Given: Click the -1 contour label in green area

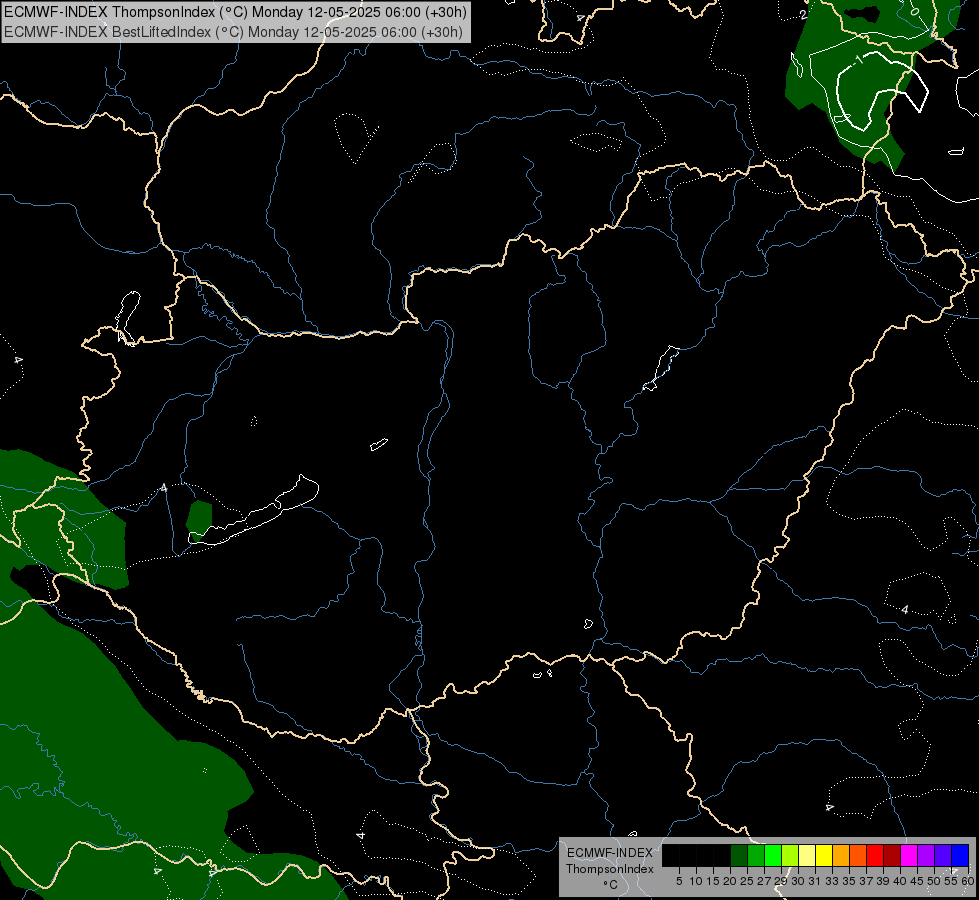Looking at the screenshot, I should coord(858,59).
